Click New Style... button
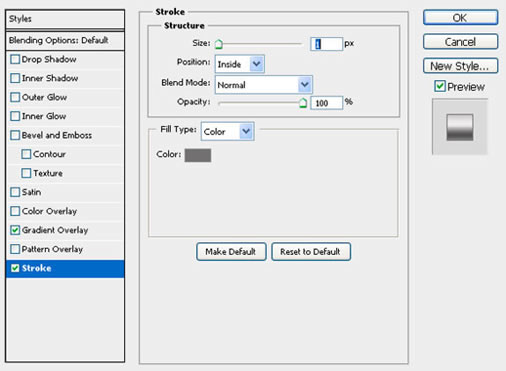 [x=460, y=66]
